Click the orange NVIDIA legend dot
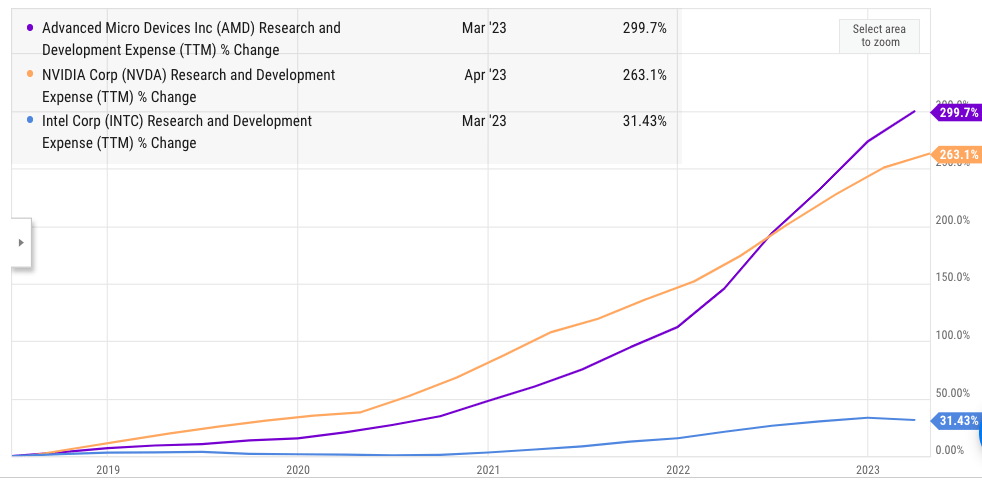This screenshot has width=982, height=484. 29,75
